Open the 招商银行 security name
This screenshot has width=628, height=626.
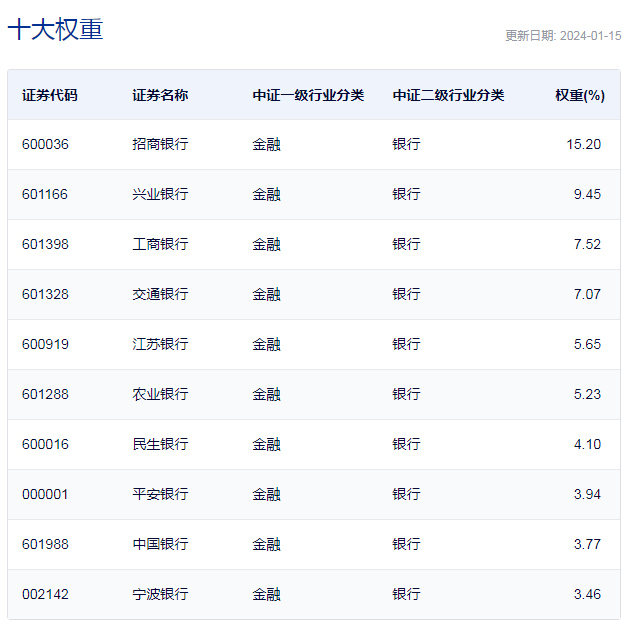tap(160, 144)
